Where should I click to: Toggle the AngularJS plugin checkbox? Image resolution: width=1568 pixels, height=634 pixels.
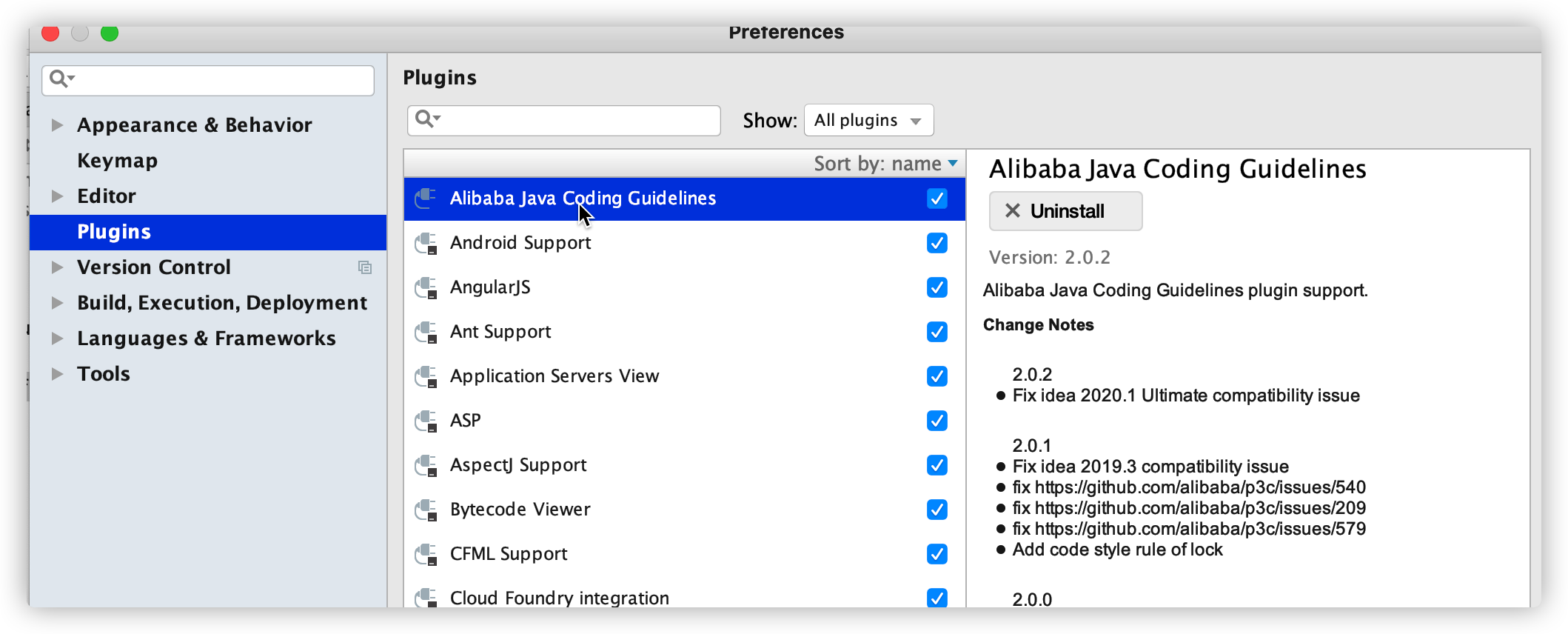pos(937,287)
